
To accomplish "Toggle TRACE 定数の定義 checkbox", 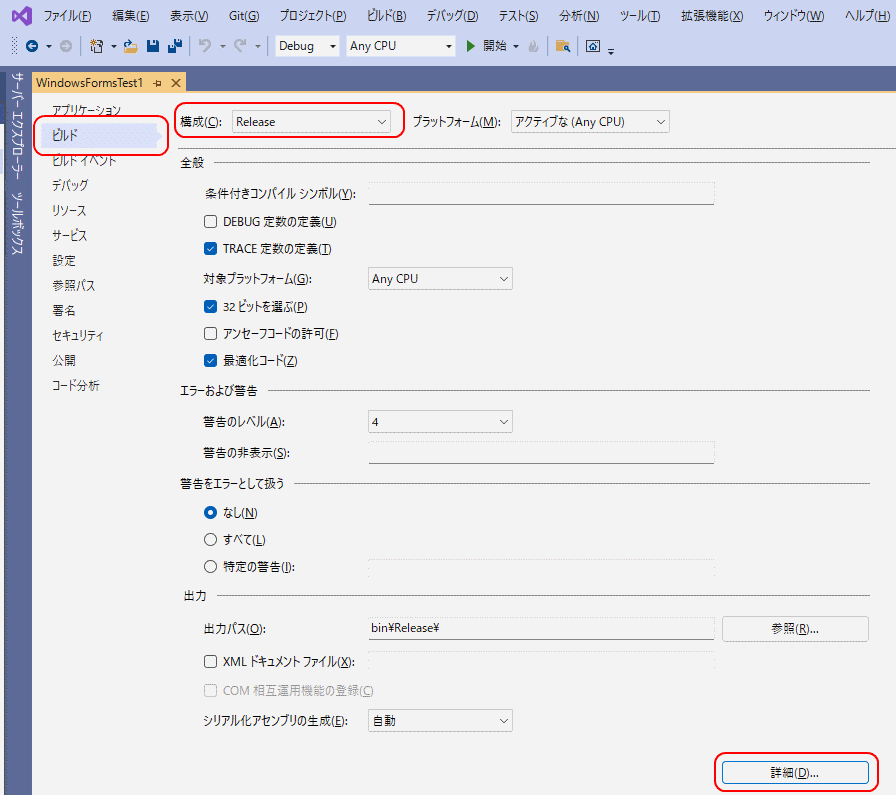I will point(210,249).
